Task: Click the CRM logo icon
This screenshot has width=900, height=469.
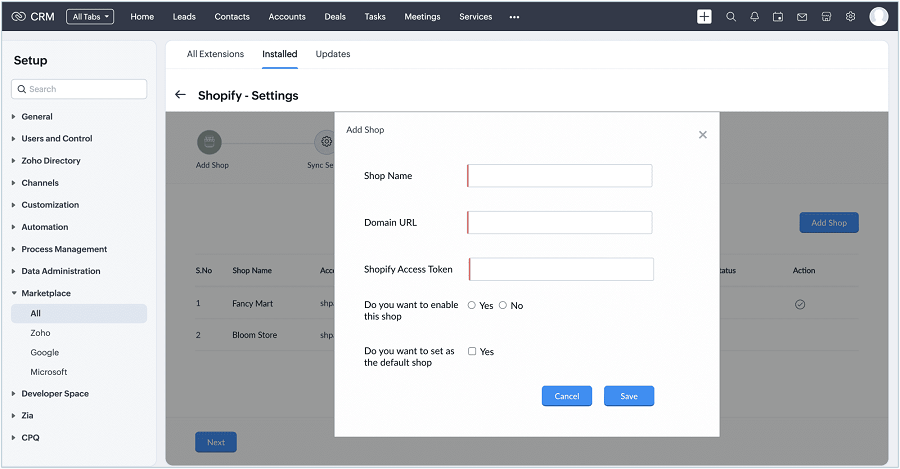Action: 18,17
